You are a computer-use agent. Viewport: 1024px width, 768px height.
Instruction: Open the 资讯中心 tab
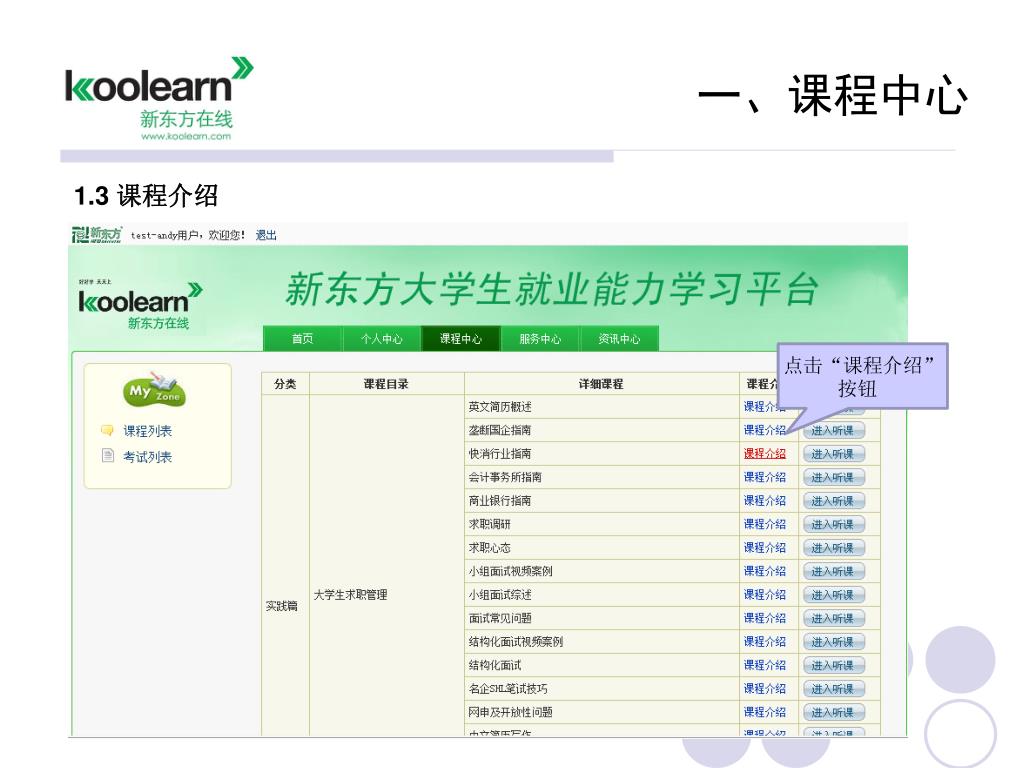619,338
